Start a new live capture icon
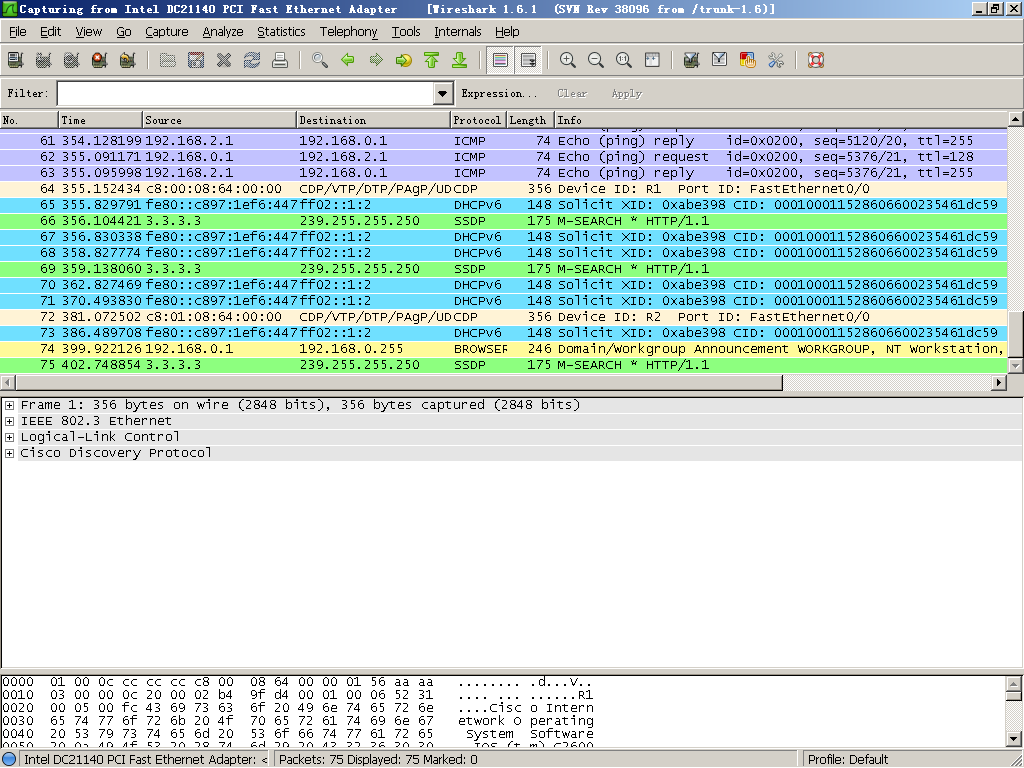Screen dimensions: 1024x768 click(x=72, y=60)
